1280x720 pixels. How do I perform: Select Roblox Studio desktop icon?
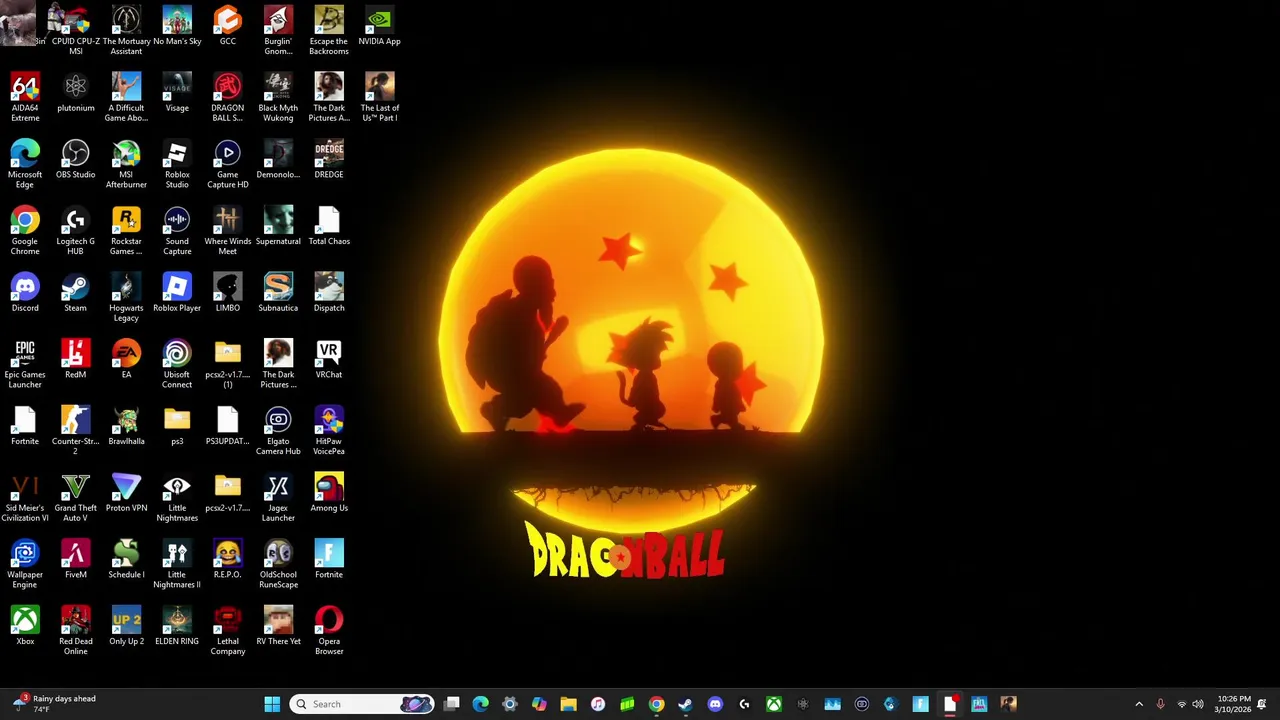[177, 163]
